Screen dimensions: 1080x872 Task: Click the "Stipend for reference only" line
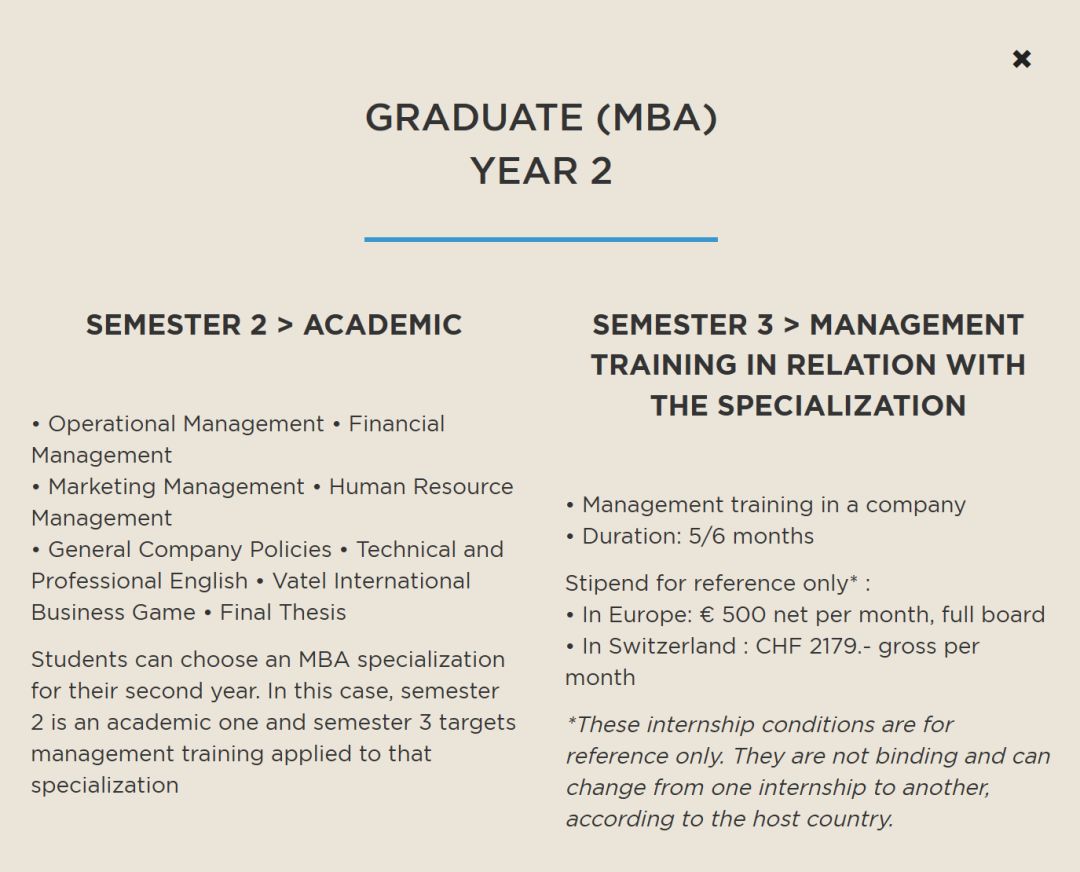[711, 583]
